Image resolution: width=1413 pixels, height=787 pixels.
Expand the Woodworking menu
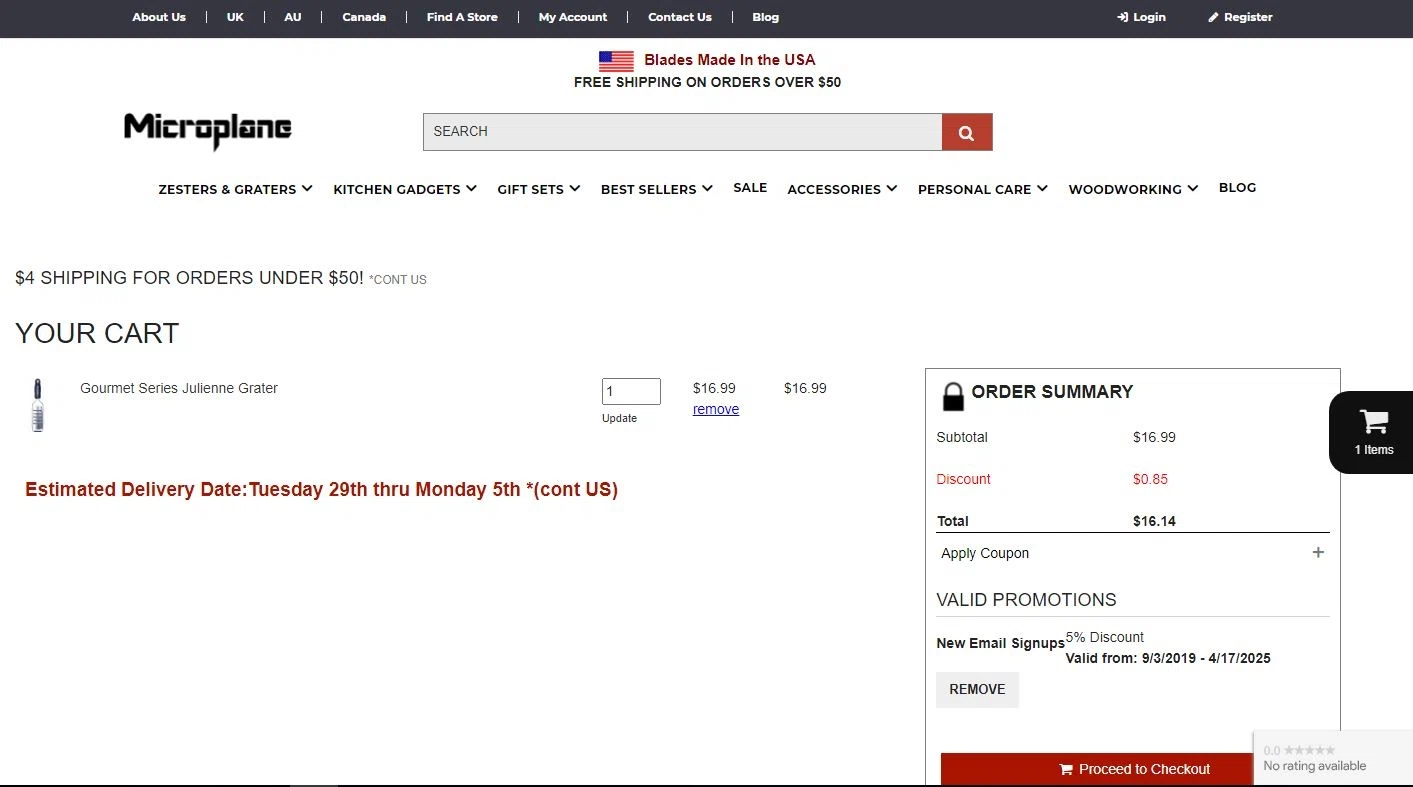click(1133, 189)
